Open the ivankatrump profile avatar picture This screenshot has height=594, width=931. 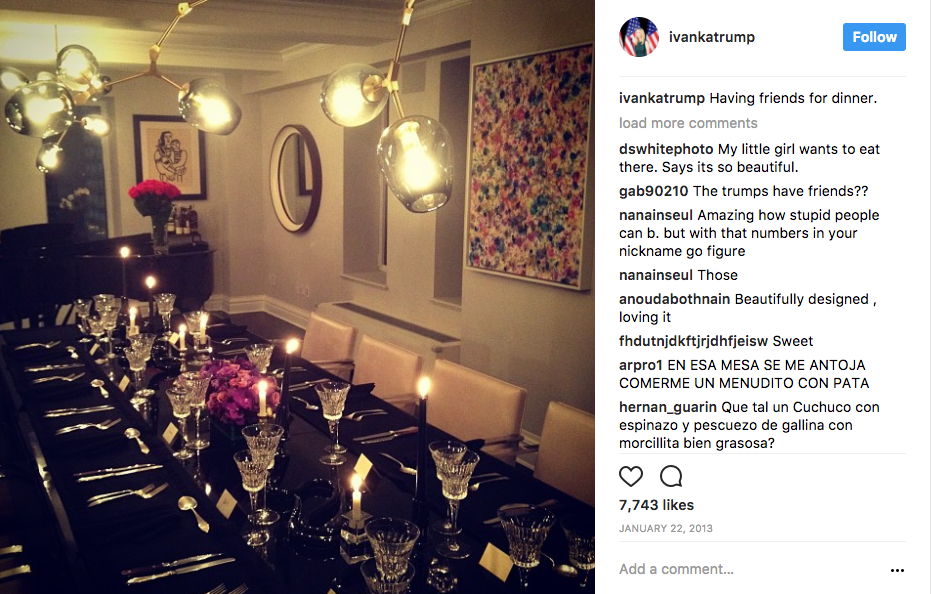click(x=639, y=37)
